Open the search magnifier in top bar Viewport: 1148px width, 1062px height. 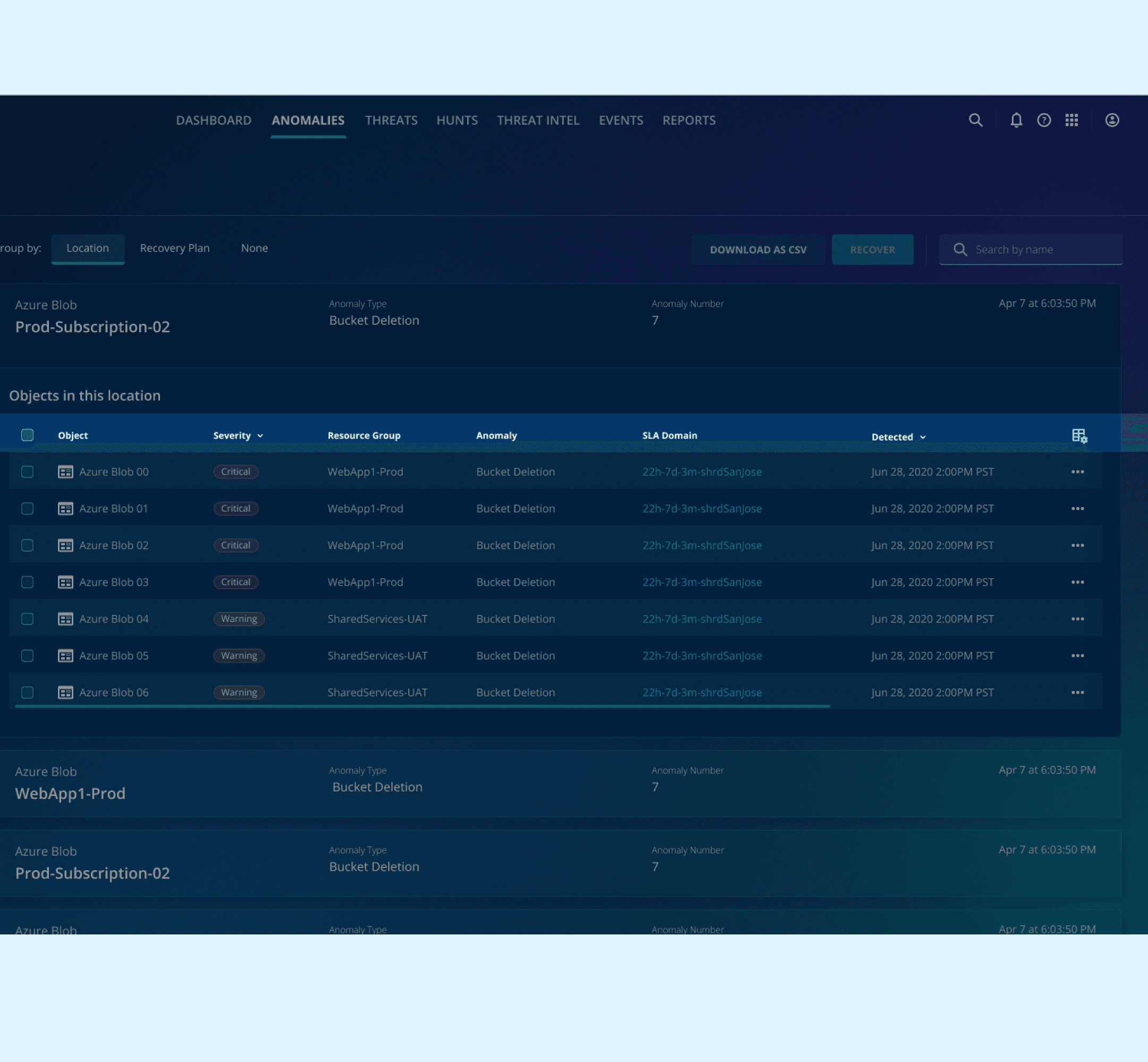(x=975, y=120)
